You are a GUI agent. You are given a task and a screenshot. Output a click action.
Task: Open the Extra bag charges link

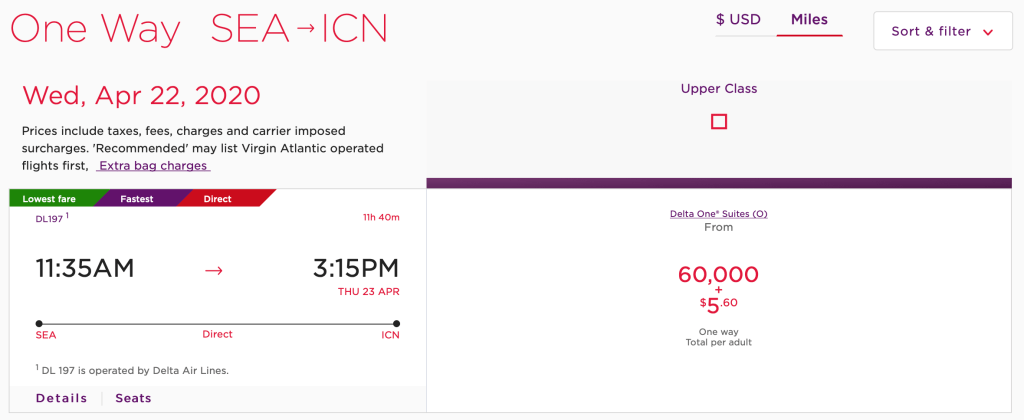tap(152, 166)
